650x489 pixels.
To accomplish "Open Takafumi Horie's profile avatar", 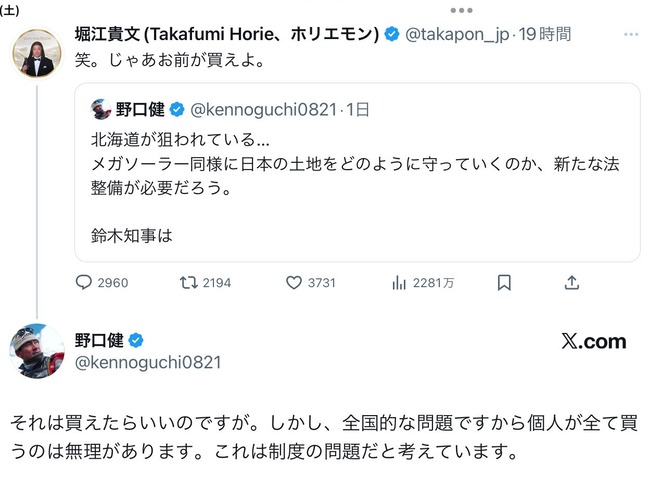I will pos(37,52).
